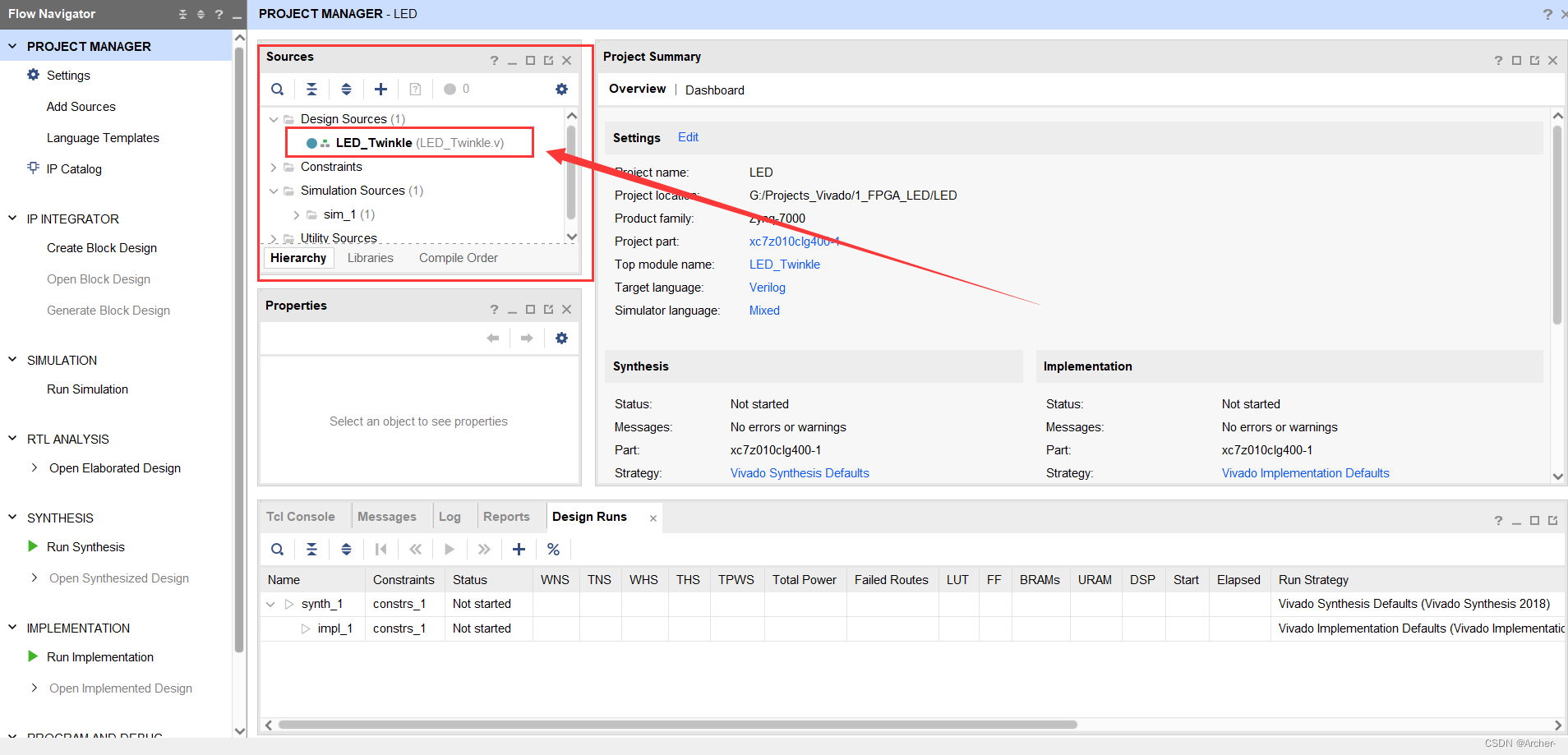Collapse all in Sources panel toolbar
The image size is (1568, 755).
[311, 89]
